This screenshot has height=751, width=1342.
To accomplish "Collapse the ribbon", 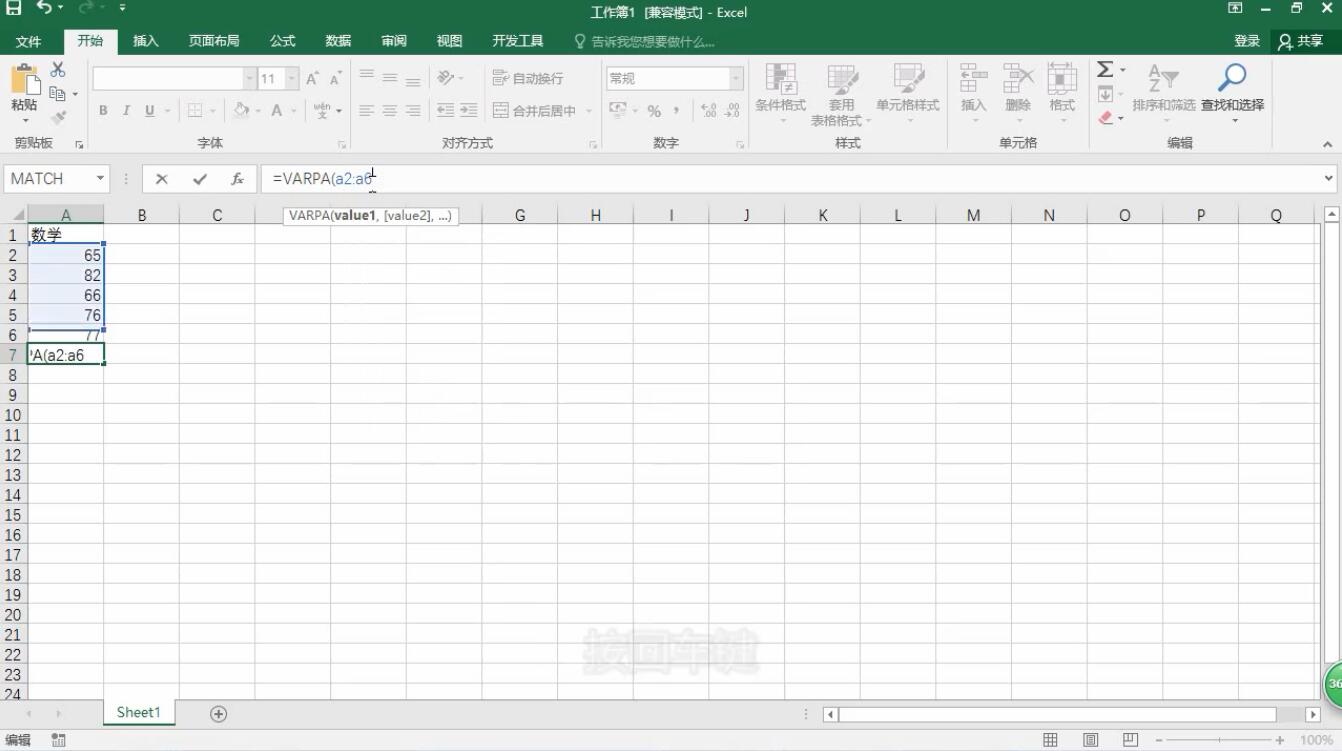I will click(x=1328, y=144).
